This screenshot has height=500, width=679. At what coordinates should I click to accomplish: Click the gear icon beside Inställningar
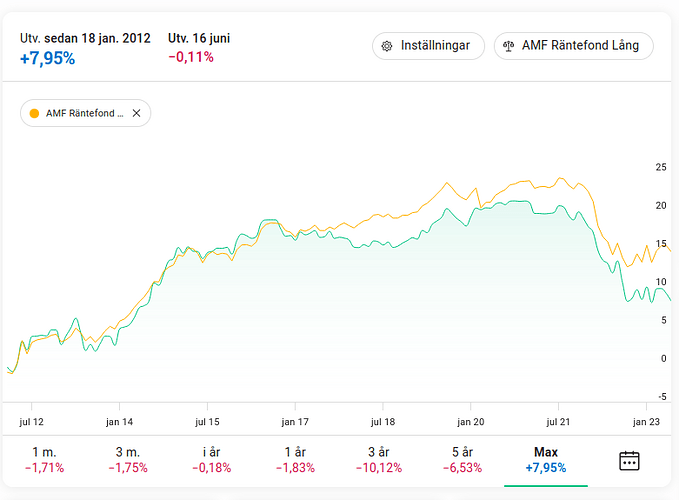pos(387,46)
